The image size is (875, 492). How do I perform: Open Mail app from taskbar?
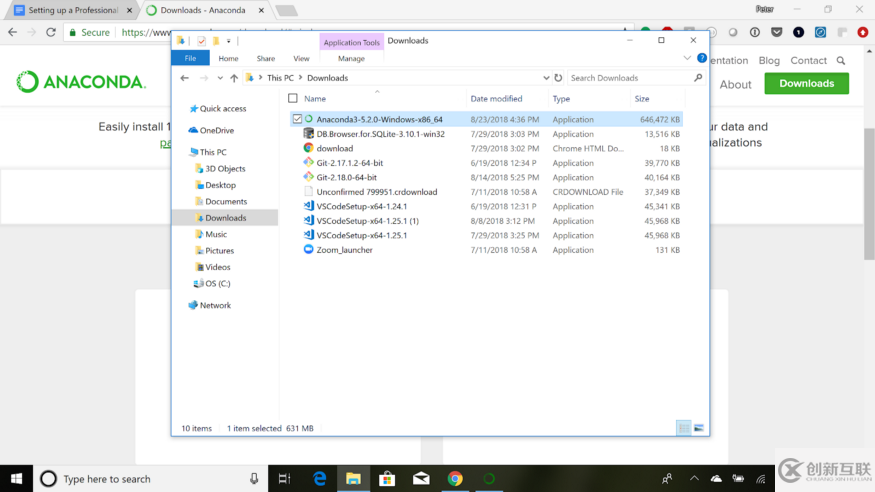[x=421, y=479]
